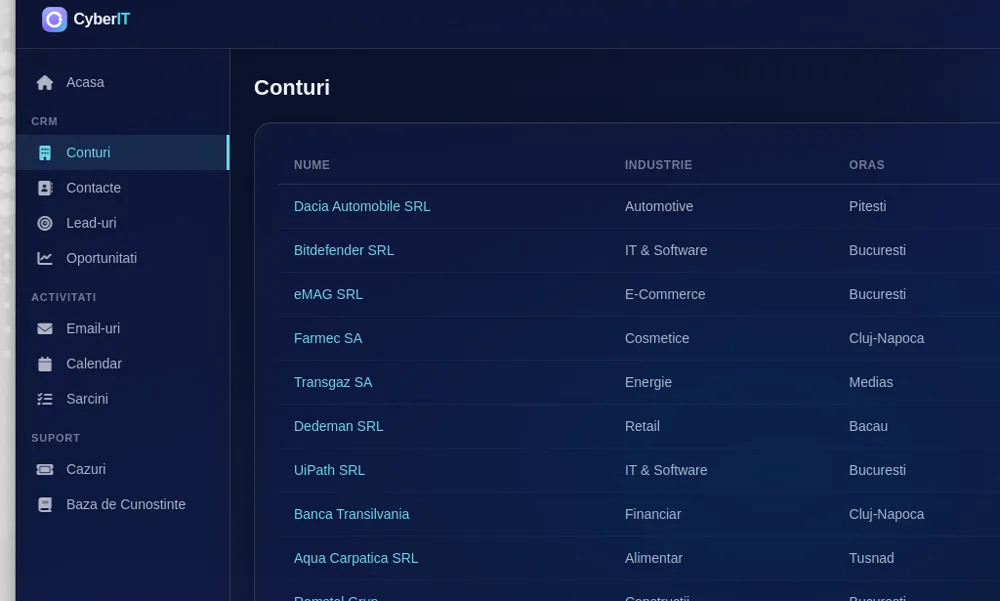The width and height of the screenshot is (1000, 601).
Task: Click IT & Software in UiPath row
Action: 666,470
